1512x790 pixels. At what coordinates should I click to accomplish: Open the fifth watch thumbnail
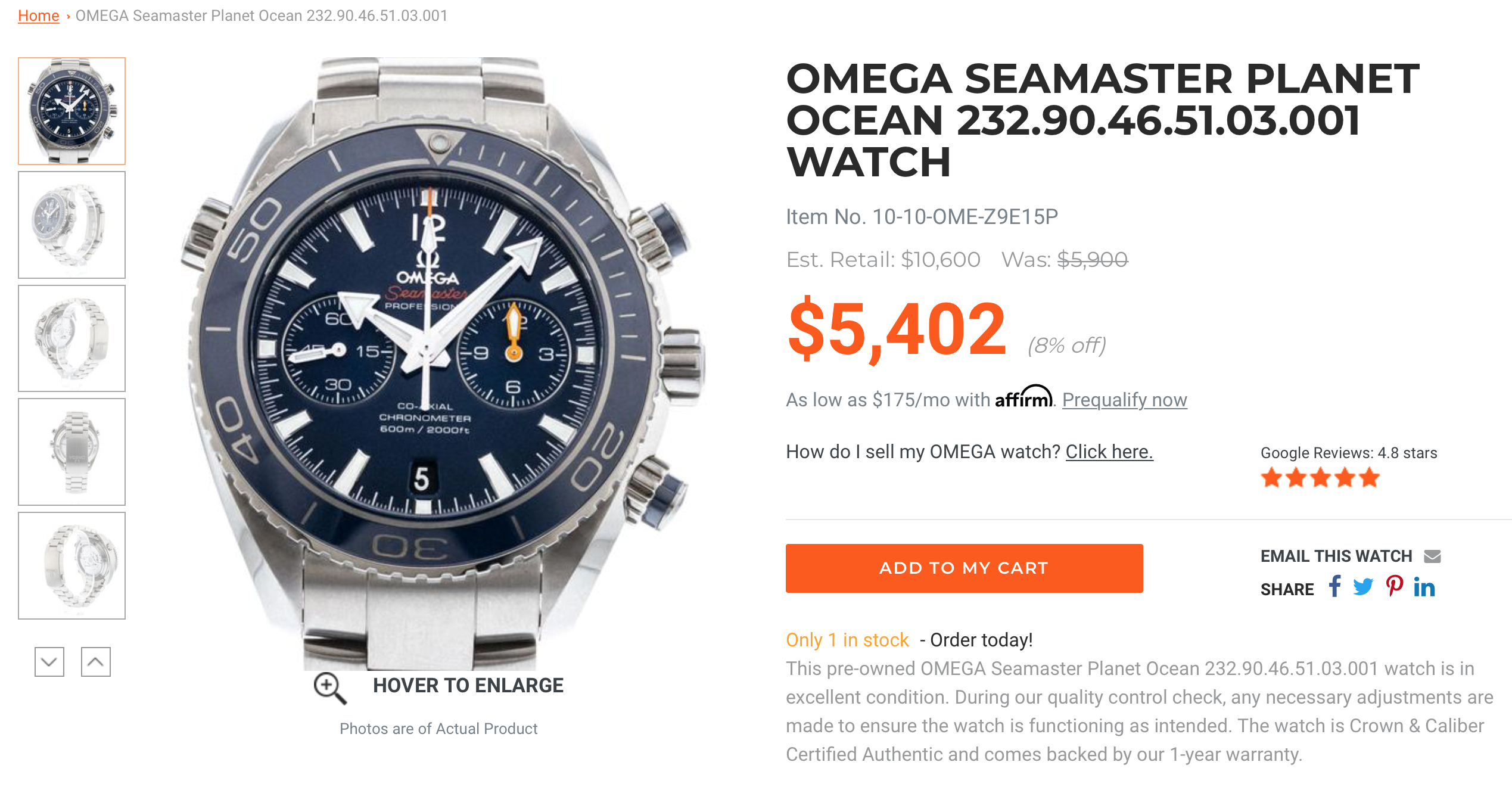tap(72, 565)
